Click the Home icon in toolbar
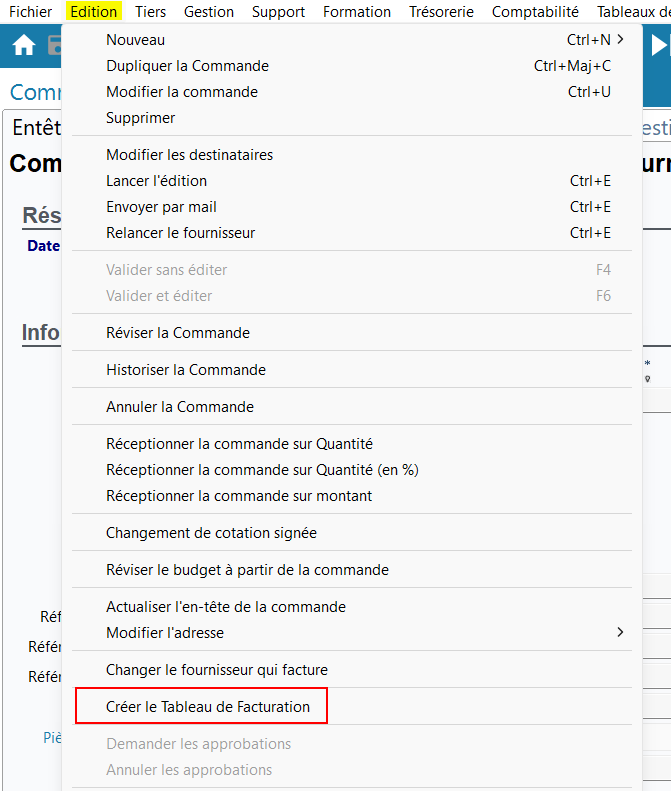 [x=24, y=46]
